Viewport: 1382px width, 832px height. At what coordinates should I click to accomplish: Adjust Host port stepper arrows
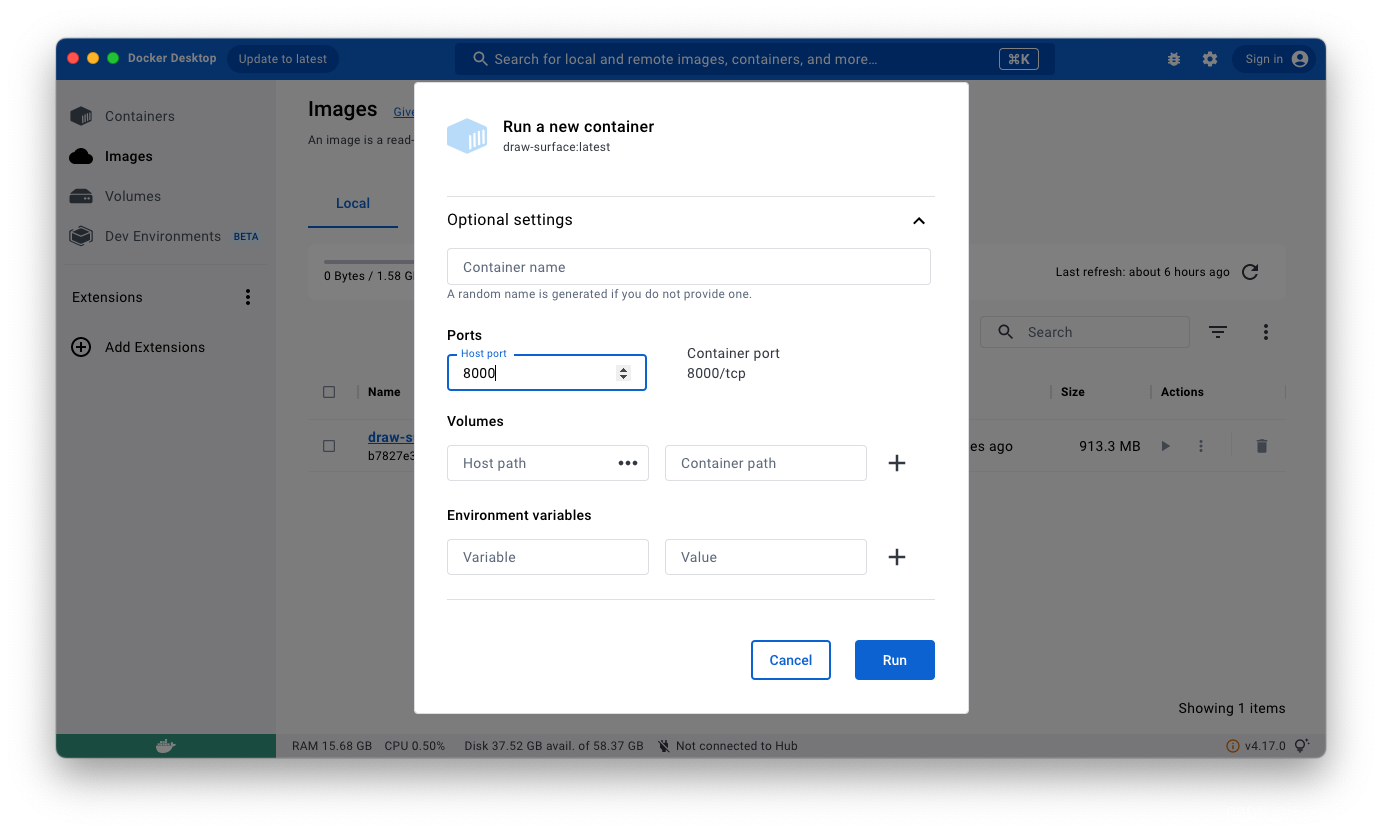tap(624, 373)
